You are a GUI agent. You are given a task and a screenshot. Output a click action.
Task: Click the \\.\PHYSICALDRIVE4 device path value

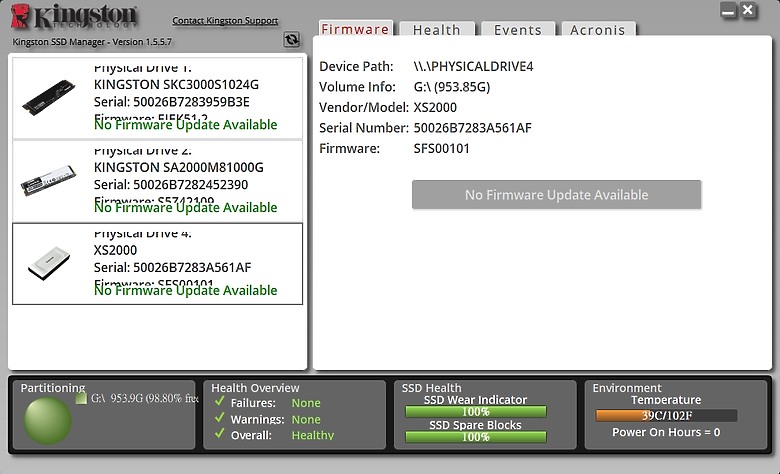point(474,66)
